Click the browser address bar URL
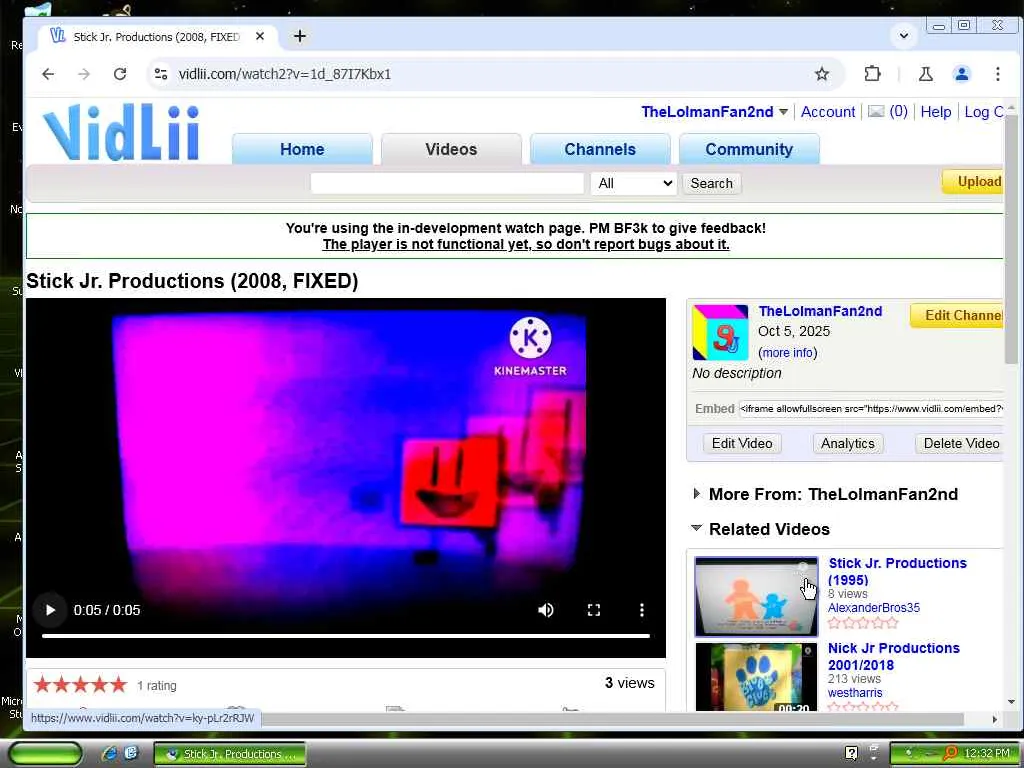This screenshot has width=1024, height=768. [x=285, y=74]
